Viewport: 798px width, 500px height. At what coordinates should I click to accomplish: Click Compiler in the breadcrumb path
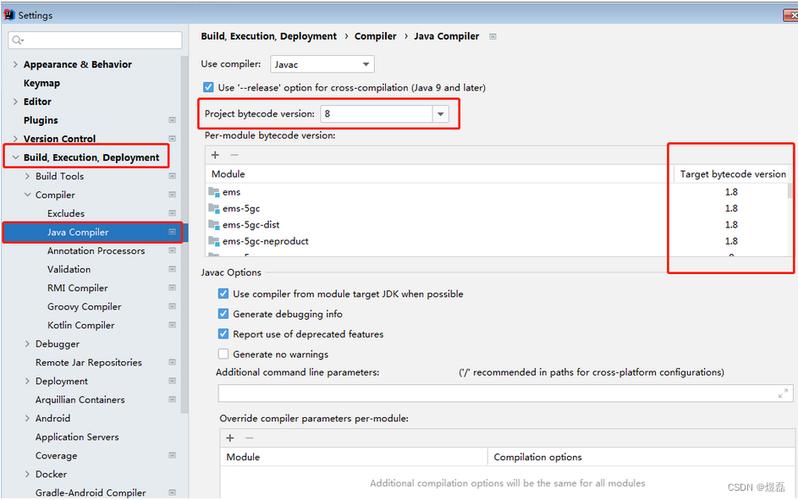(376, 36)
